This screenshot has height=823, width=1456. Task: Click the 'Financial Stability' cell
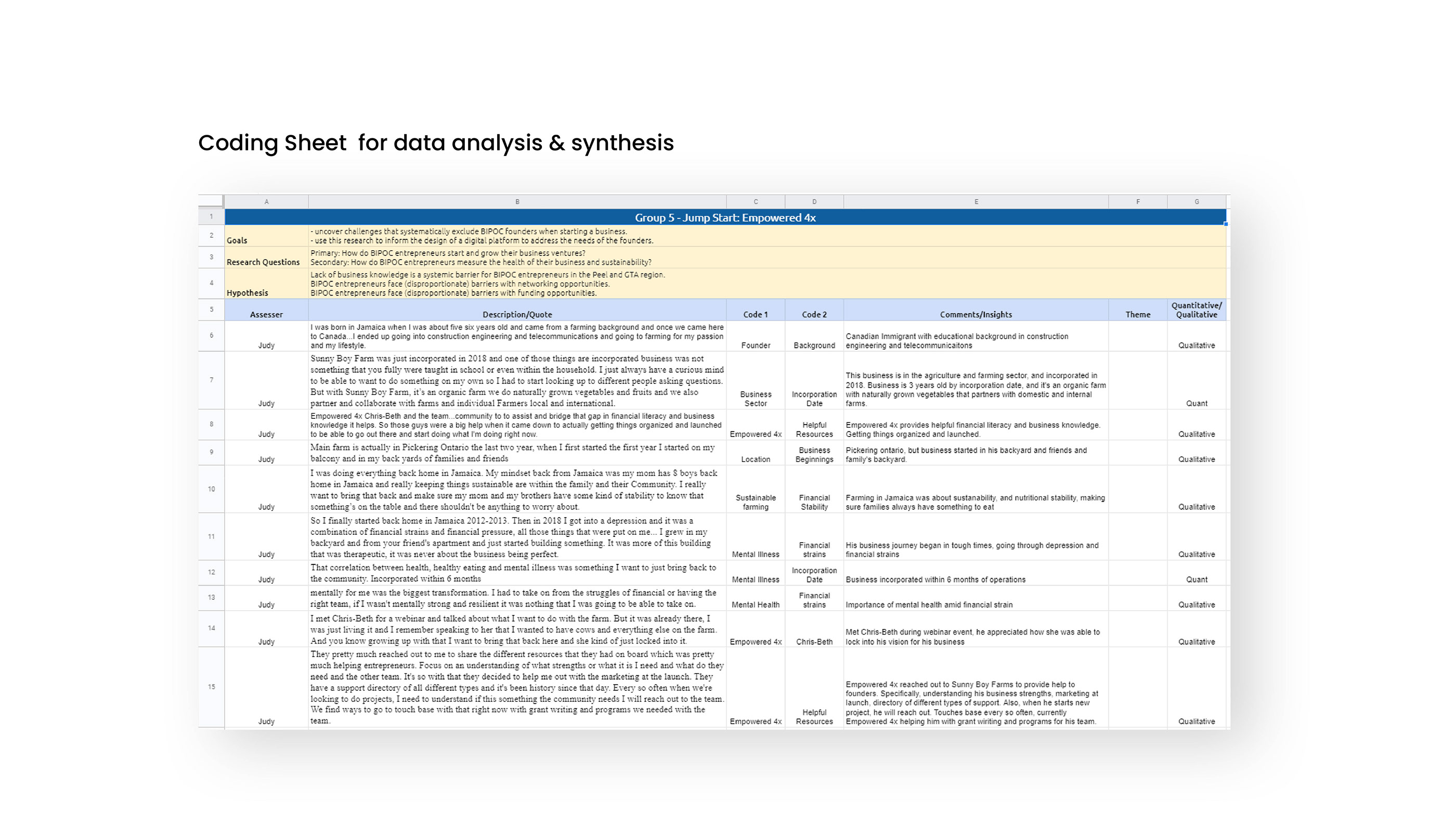(x=814, y=490)
